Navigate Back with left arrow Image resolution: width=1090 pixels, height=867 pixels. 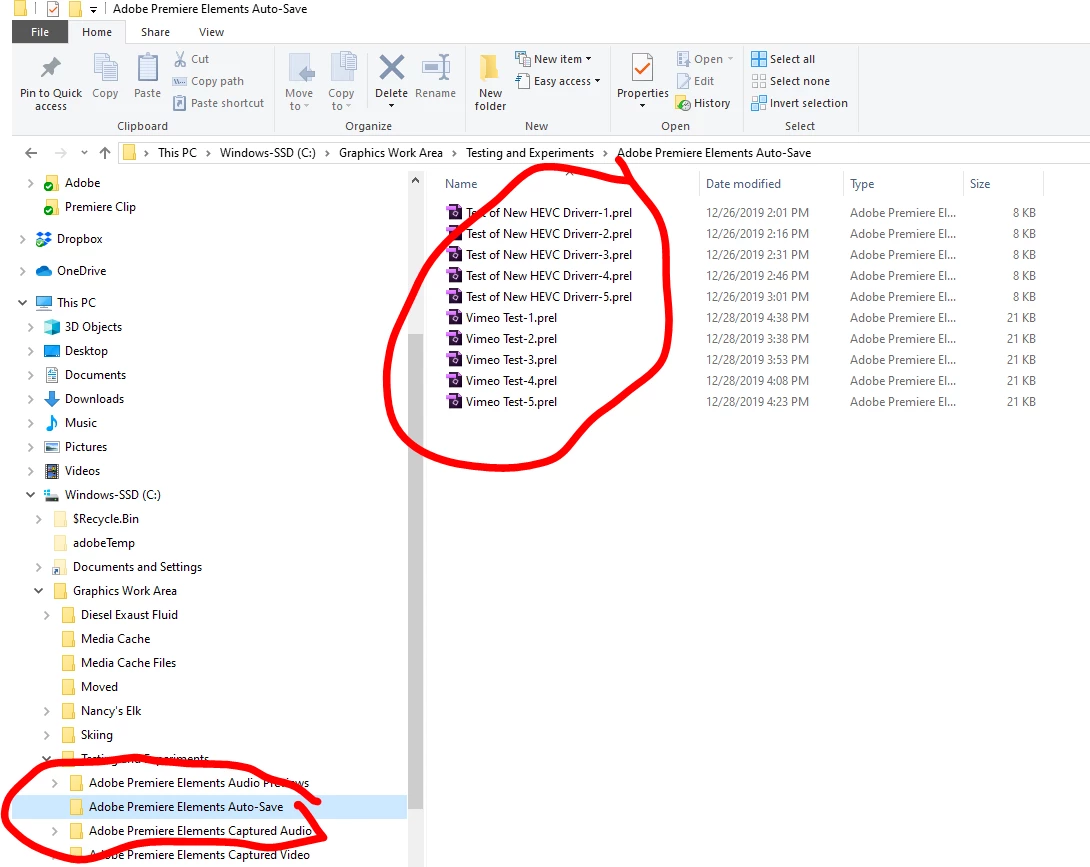click(x=31, y=153)
